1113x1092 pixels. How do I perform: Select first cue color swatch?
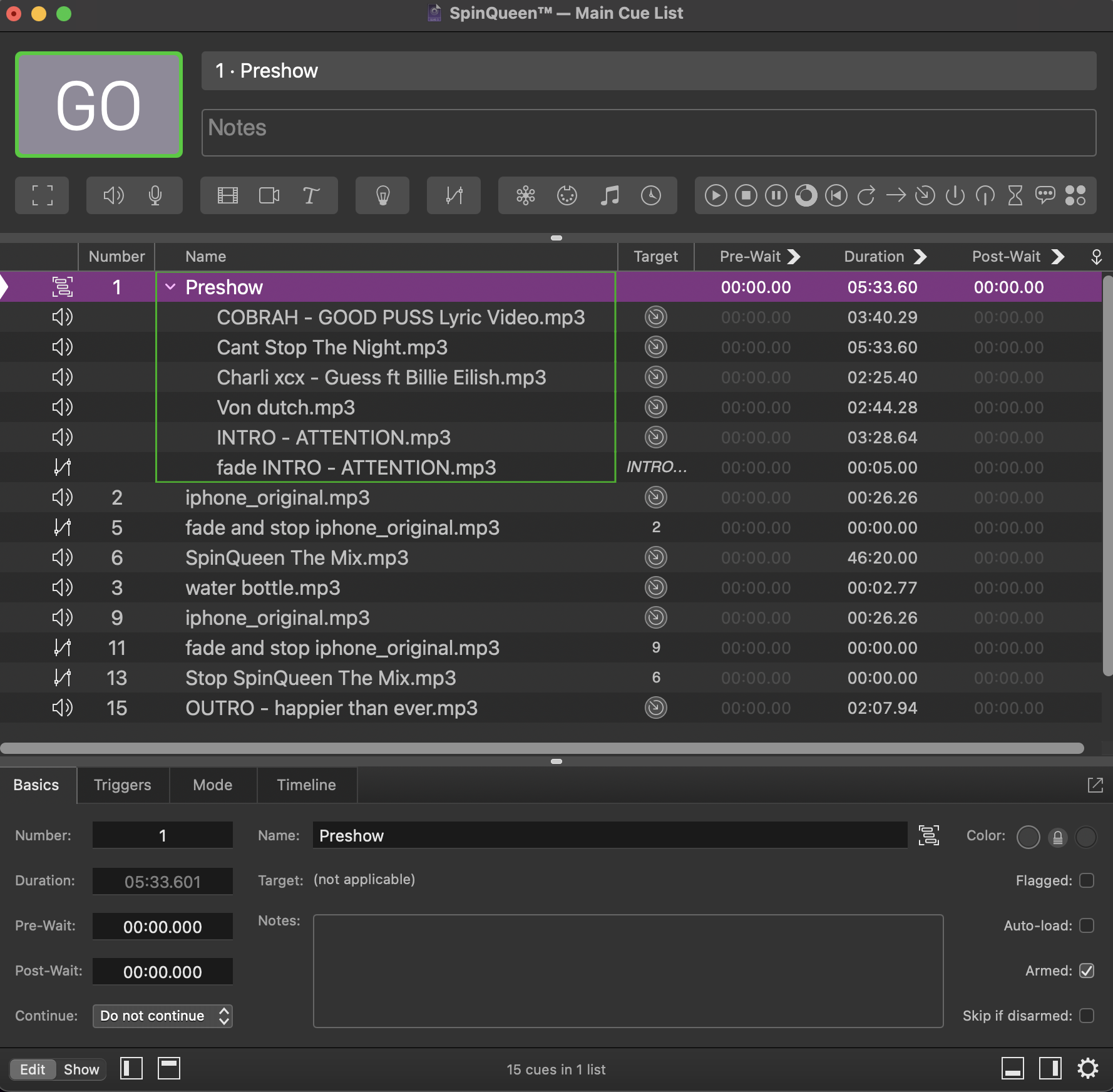click(x=1028, y=837)
